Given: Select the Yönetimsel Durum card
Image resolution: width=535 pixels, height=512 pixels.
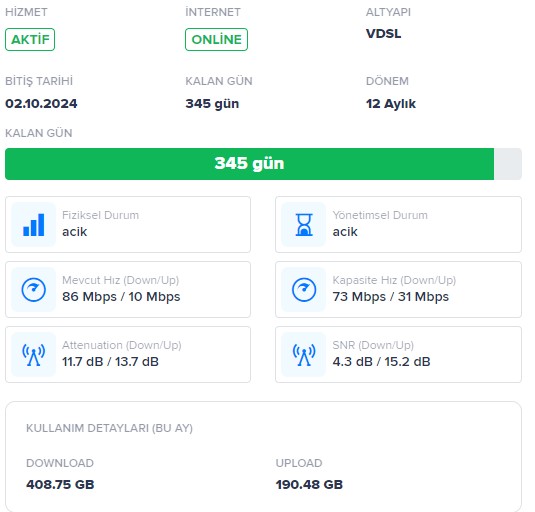Looking at the screenshot, I should (x=399, y=224).
